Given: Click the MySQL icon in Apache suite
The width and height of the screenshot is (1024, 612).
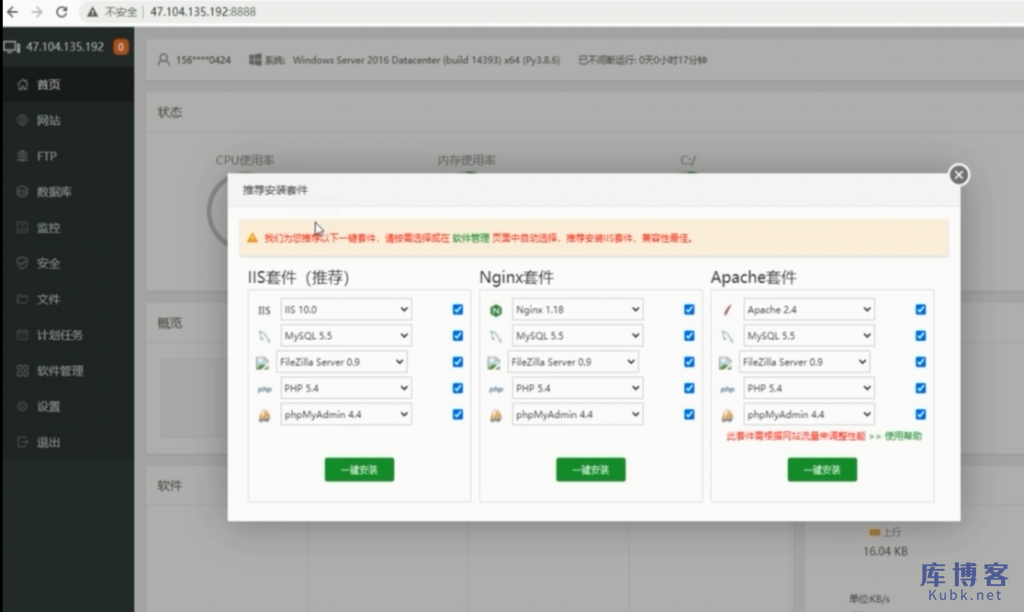Looking at the screenshot, I should click(727, 336).
